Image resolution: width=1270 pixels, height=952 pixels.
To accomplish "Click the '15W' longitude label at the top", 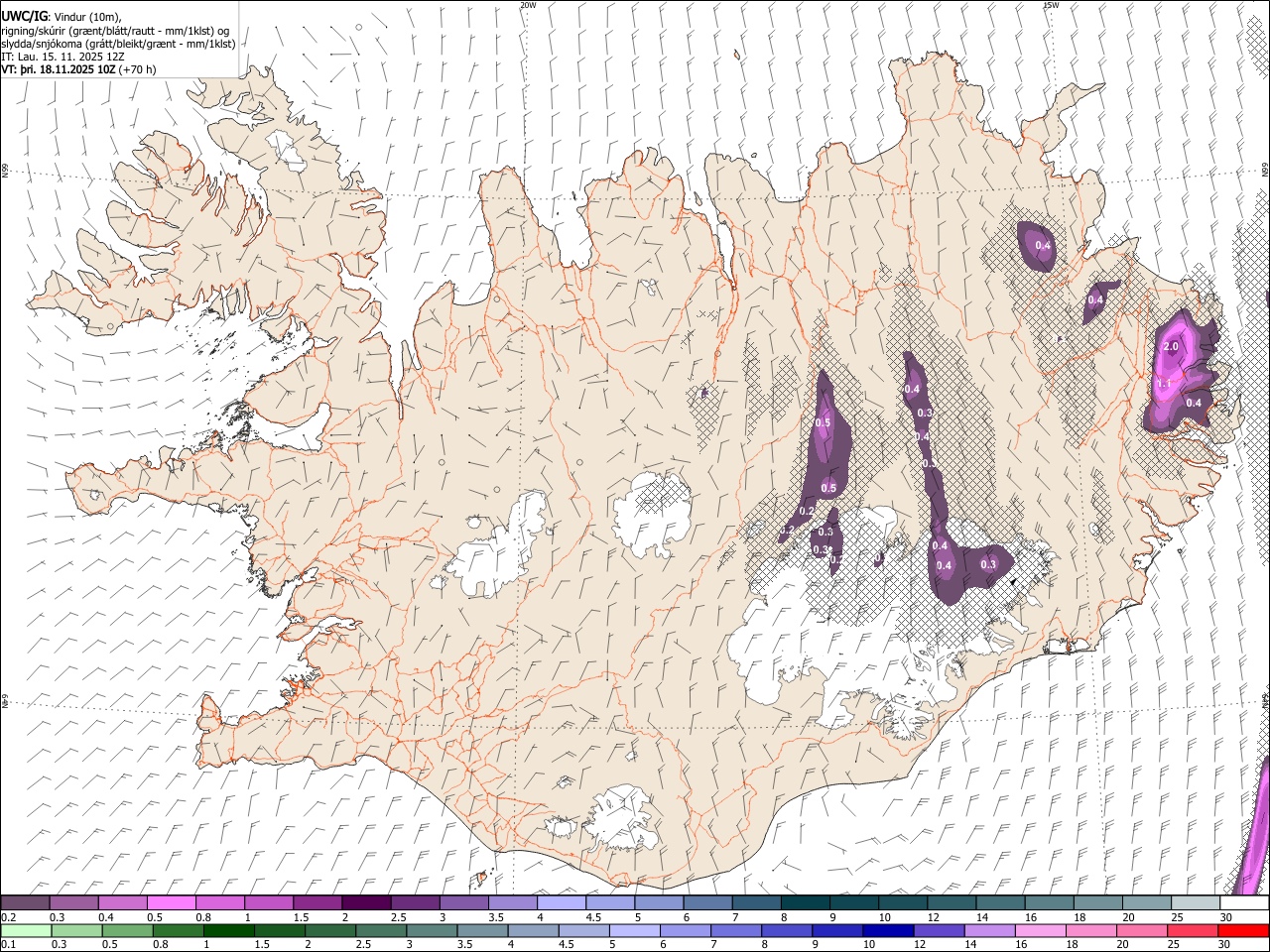I will pos(1051,5).
